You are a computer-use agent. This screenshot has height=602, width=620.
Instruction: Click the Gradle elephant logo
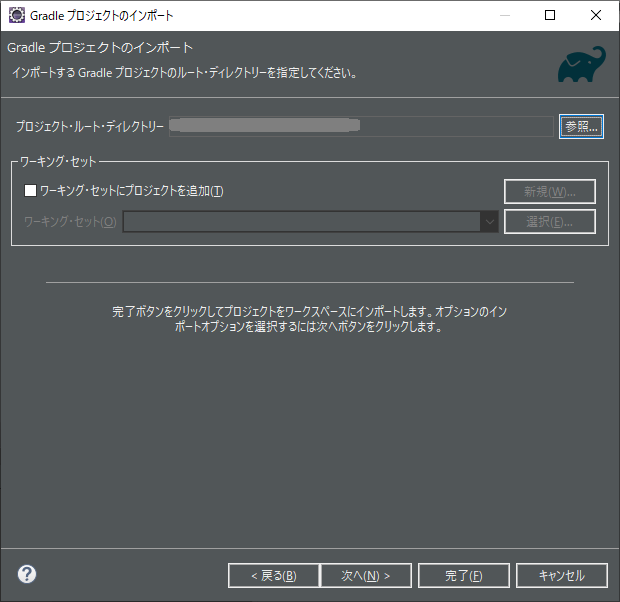[x=582, y=64]
